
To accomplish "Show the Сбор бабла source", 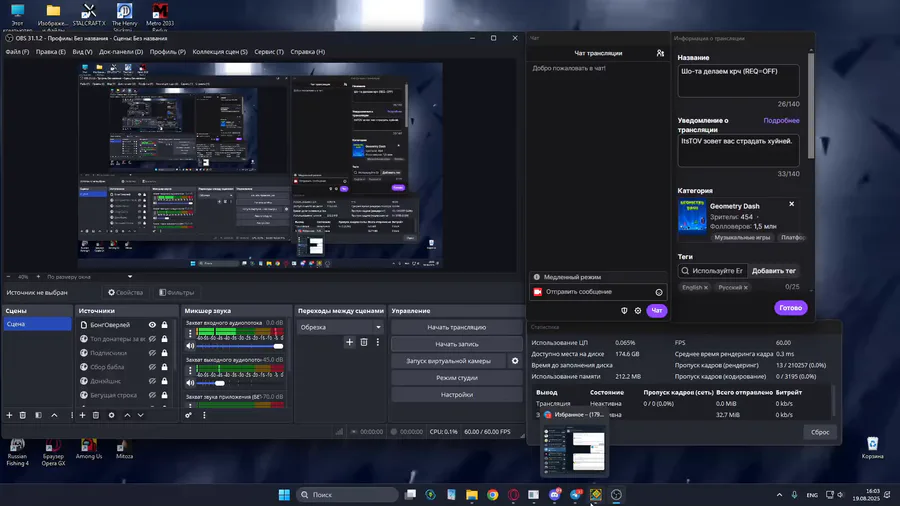I will 152,367.
